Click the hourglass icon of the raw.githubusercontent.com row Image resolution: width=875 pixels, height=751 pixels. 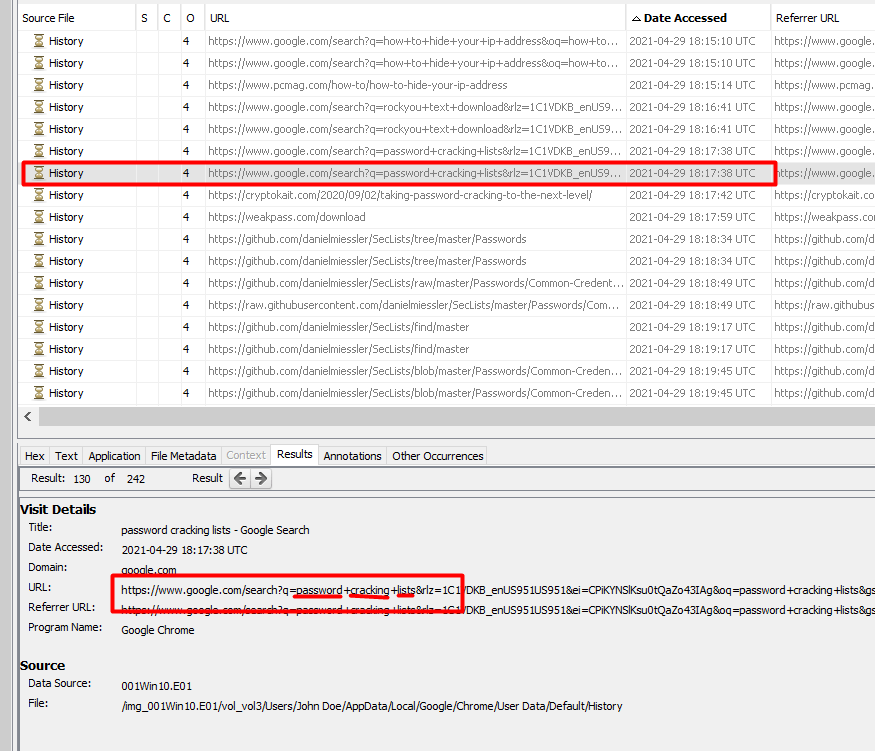(x=39, y=305)
